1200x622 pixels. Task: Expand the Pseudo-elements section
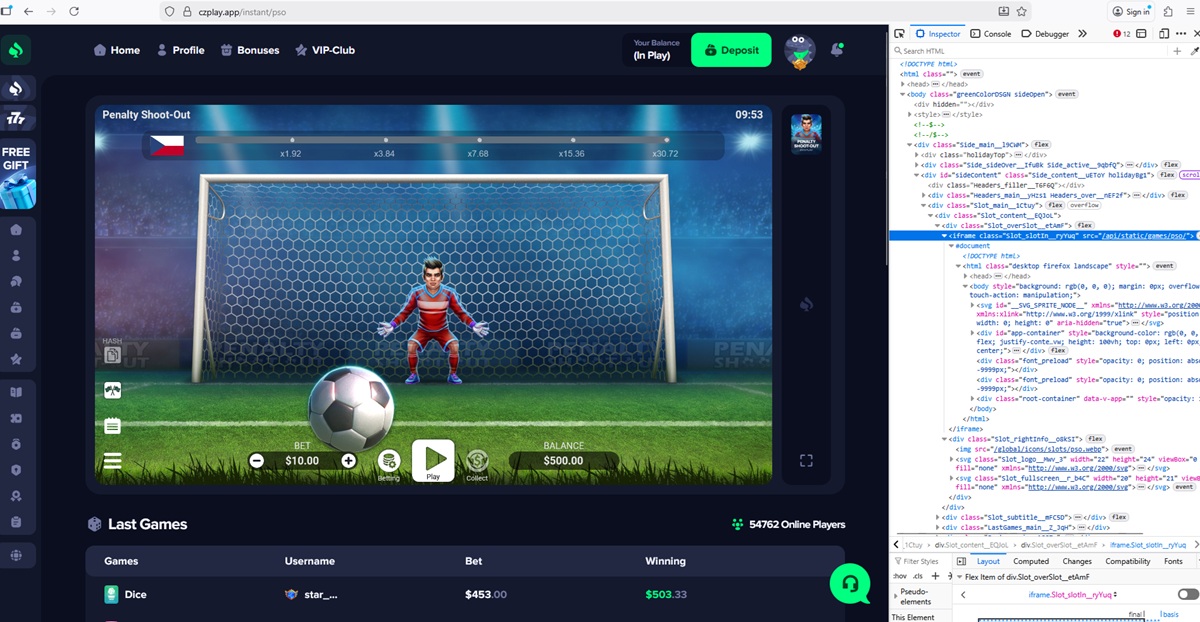click(895, 596)
